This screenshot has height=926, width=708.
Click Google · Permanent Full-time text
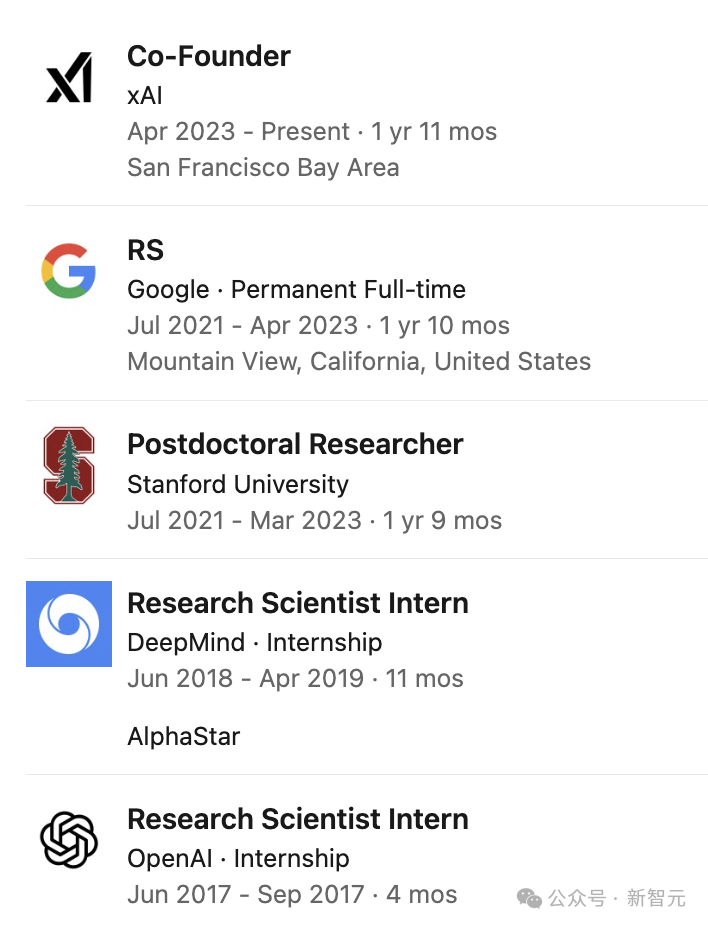click(x=296, y=290)
